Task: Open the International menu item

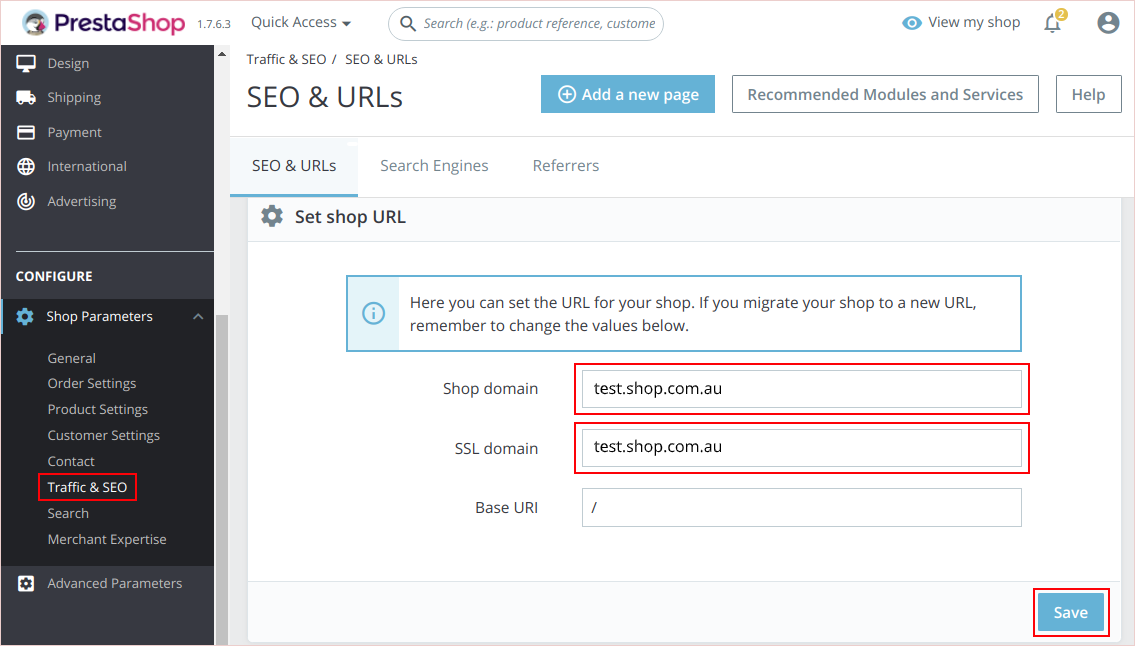Action: (x=87, y=167)
